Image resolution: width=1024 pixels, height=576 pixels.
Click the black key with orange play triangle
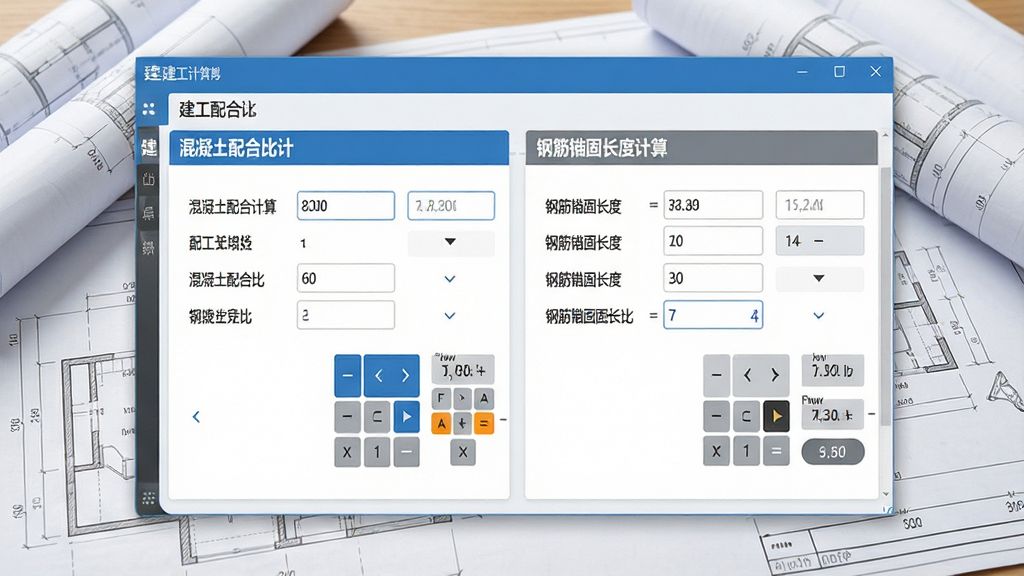pyautogui.click(x=776, y=416)
